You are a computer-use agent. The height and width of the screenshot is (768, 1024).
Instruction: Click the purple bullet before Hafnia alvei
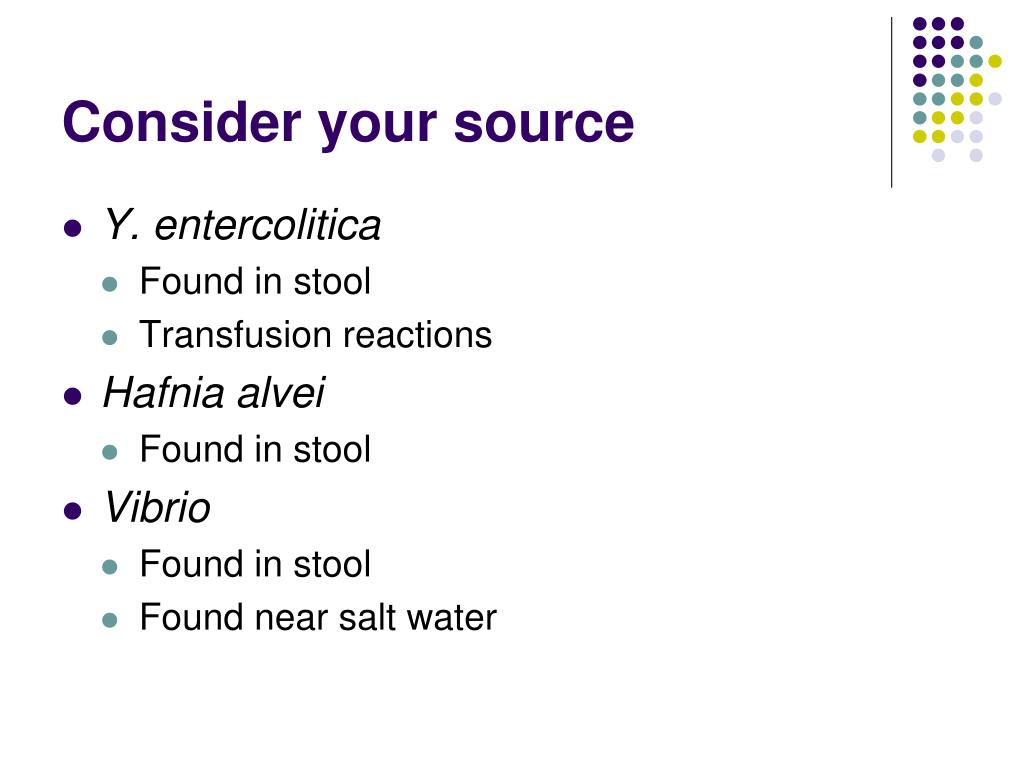click(x=72, y=396)
